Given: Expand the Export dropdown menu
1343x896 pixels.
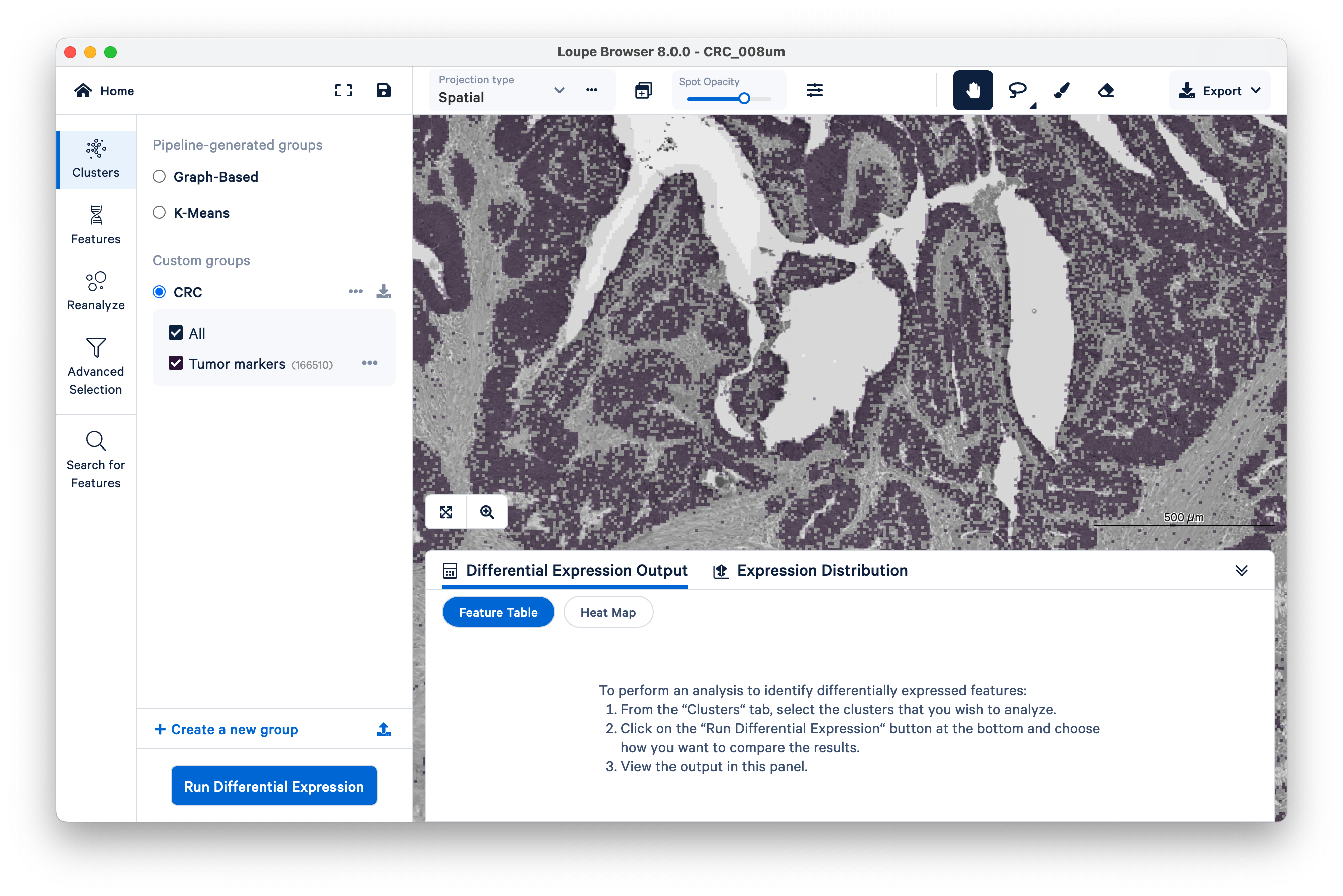Looking at the screenshot, I should [x=1220, y=91].
